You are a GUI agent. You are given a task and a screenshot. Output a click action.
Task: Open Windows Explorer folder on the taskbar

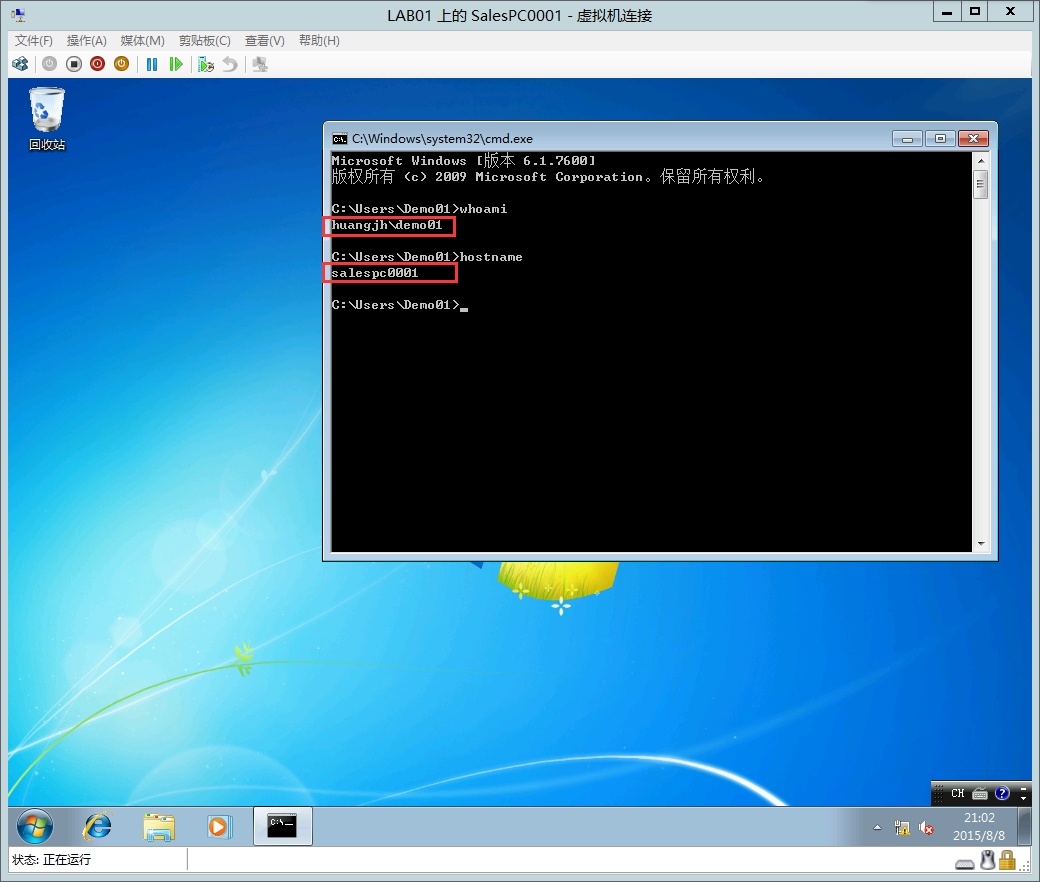pyautogui.click(x=159, y=827)
